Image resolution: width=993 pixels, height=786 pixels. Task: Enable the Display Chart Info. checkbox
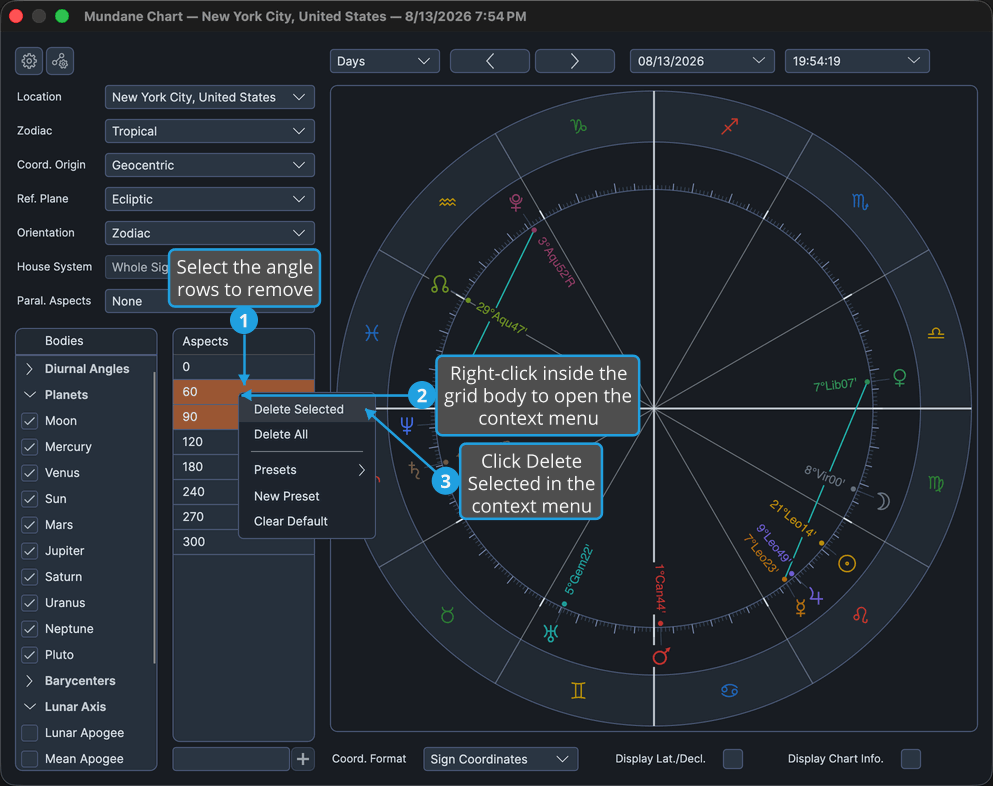click(911, 759)
